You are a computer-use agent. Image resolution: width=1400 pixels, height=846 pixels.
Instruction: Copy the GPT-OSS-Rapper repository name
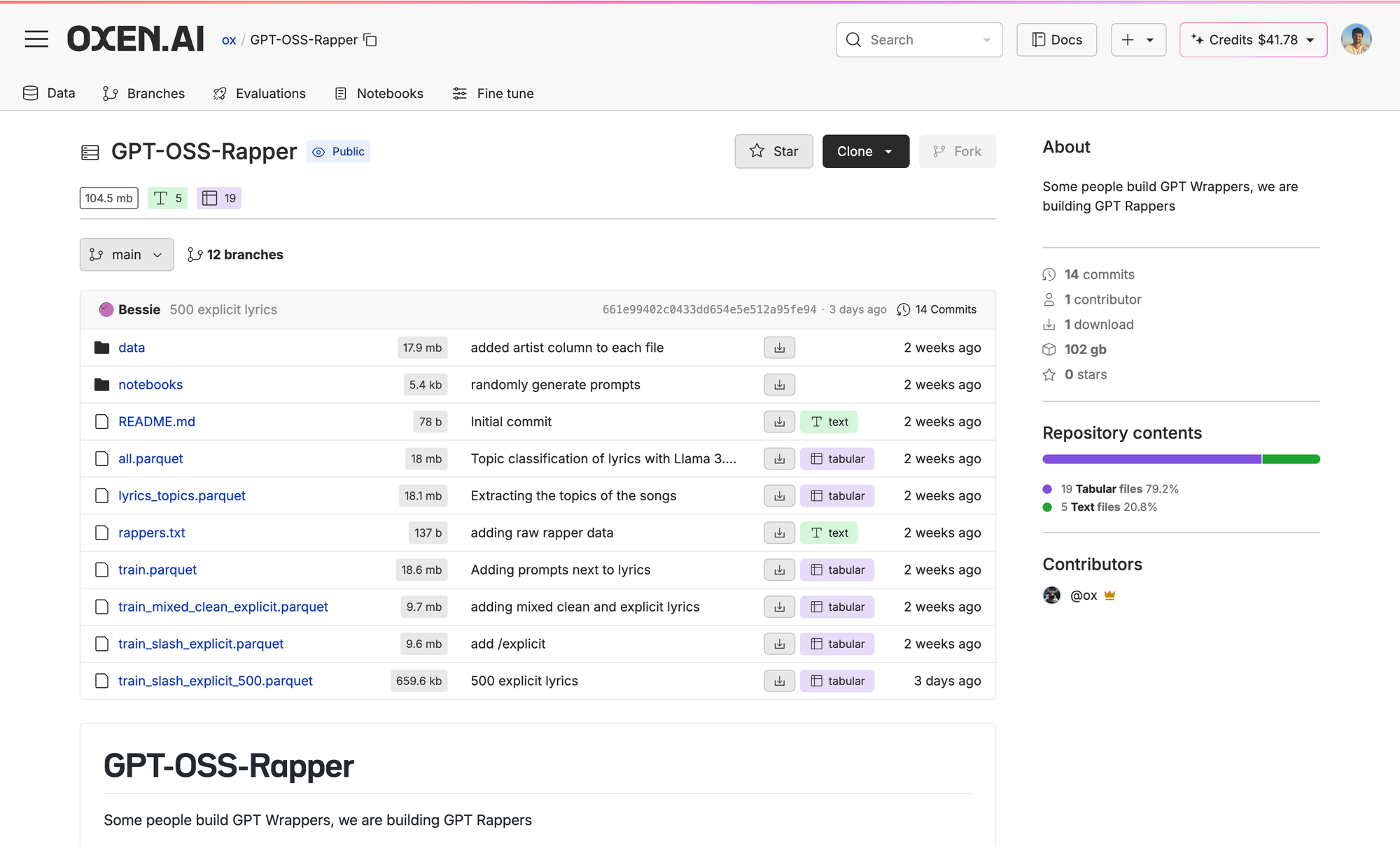371,40
